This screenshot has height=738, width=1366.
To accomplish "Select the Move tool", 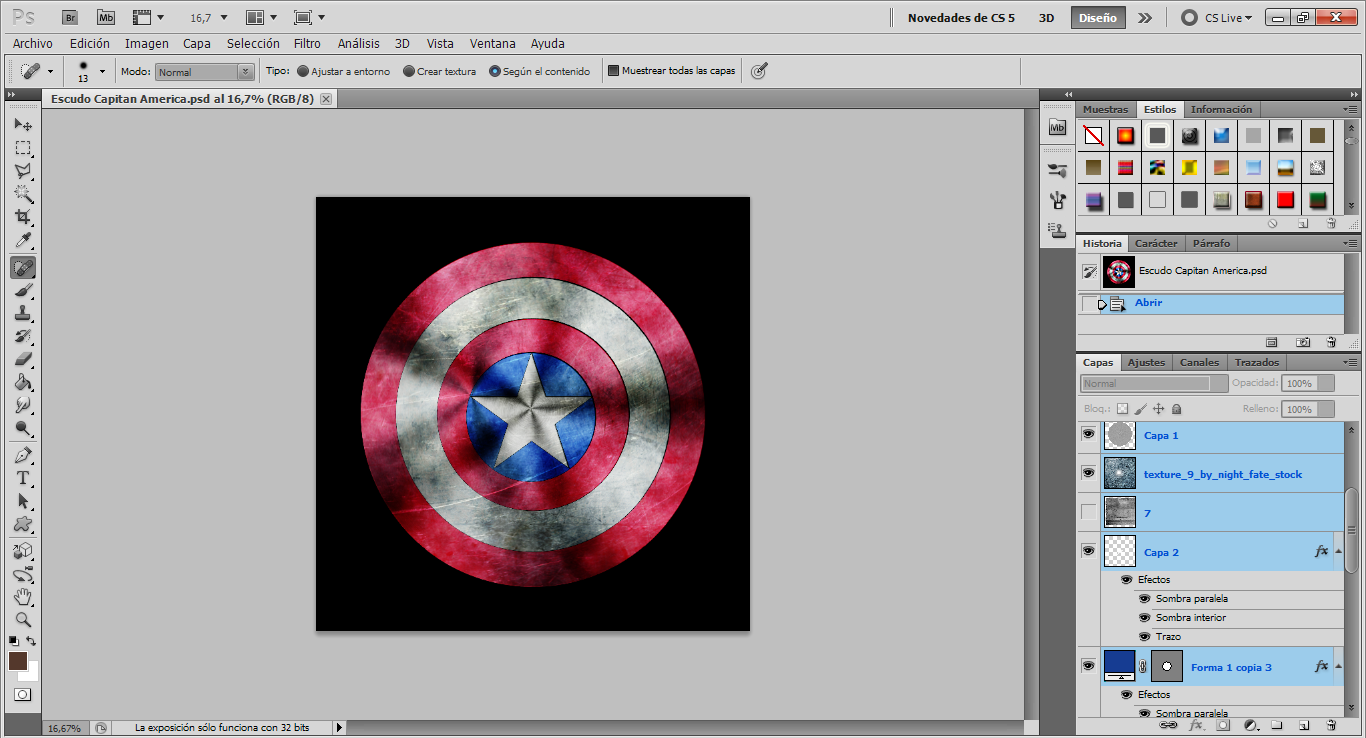I will (23, 124).
